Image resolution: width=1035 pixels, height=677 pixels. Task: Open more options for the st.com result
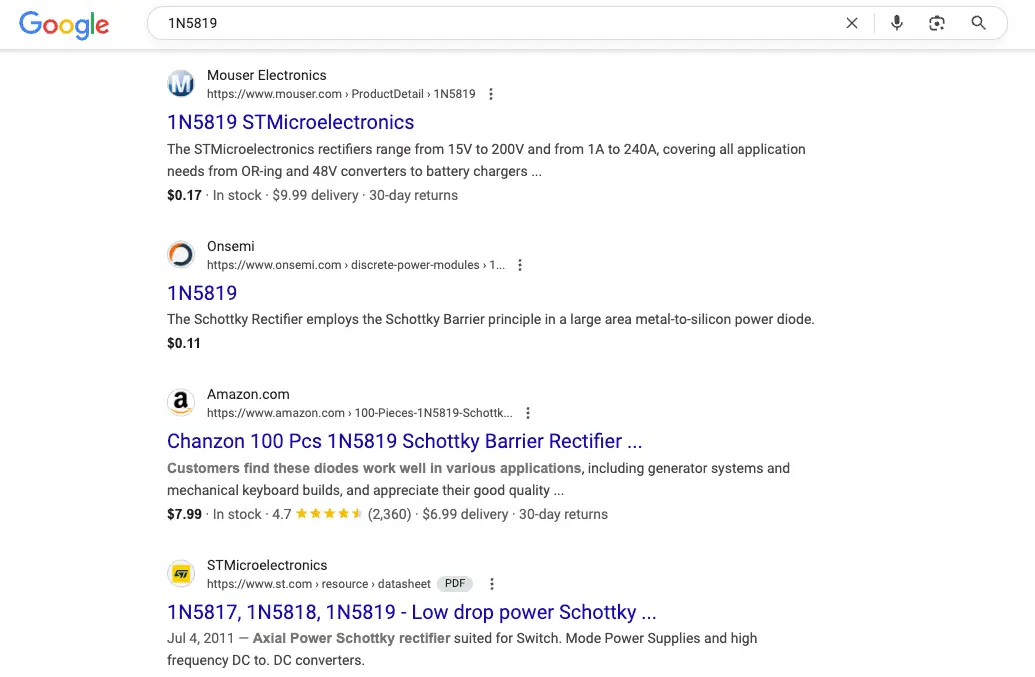click(492, 584)
